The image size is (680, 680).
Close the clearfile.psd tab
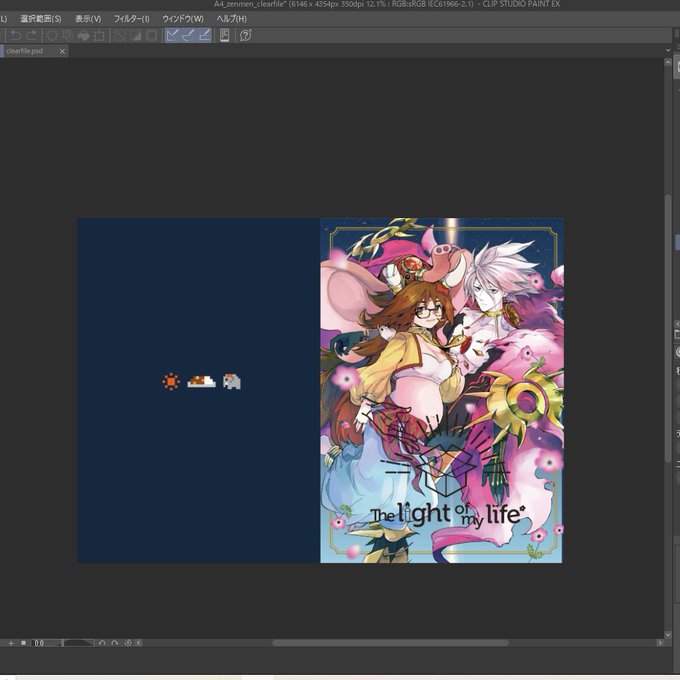click(x=62, y=52)
